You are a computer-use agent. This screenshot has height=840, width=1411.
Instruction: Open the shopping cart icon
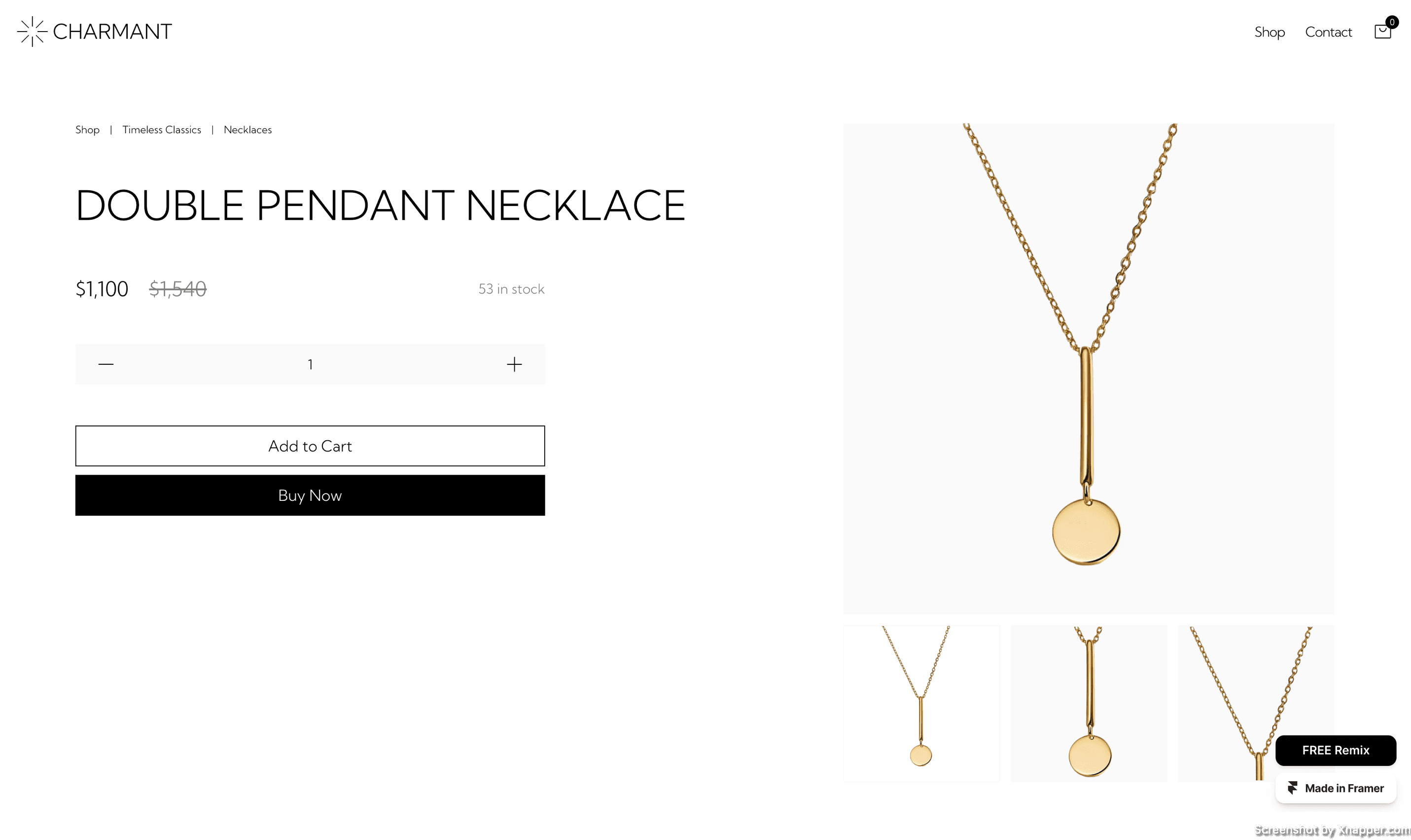coord(1381,32)
